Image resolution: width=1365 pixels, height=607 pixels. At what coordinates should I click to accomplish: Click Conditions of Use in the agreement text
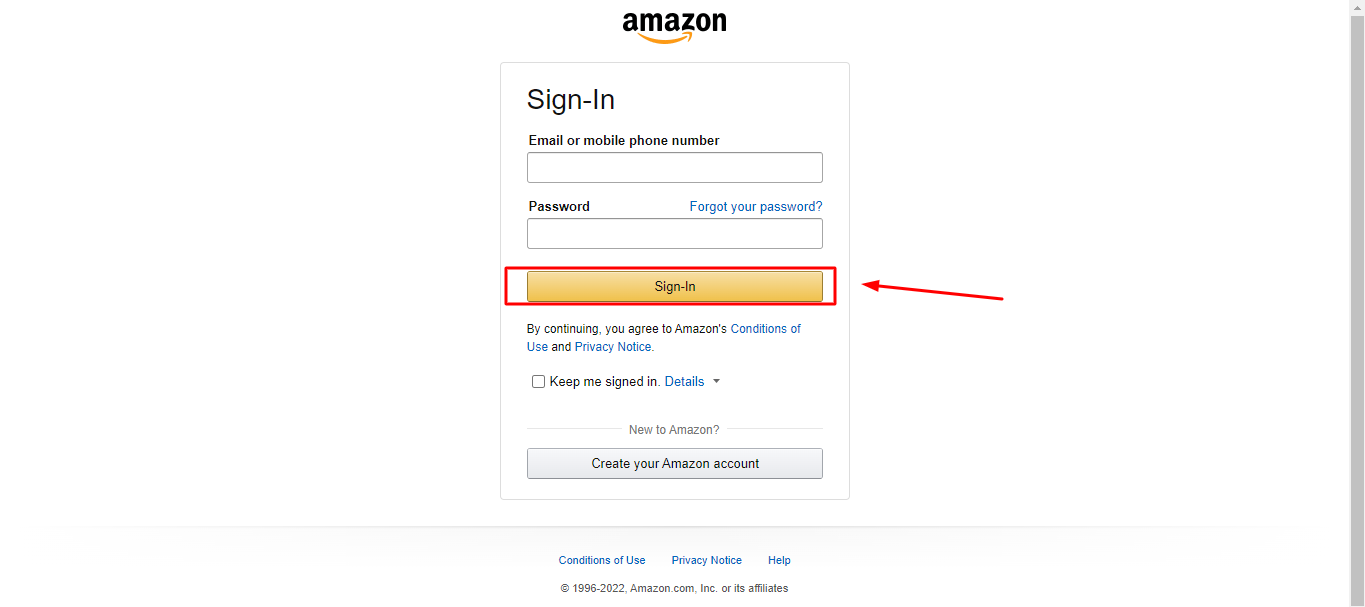coord(765,328)
